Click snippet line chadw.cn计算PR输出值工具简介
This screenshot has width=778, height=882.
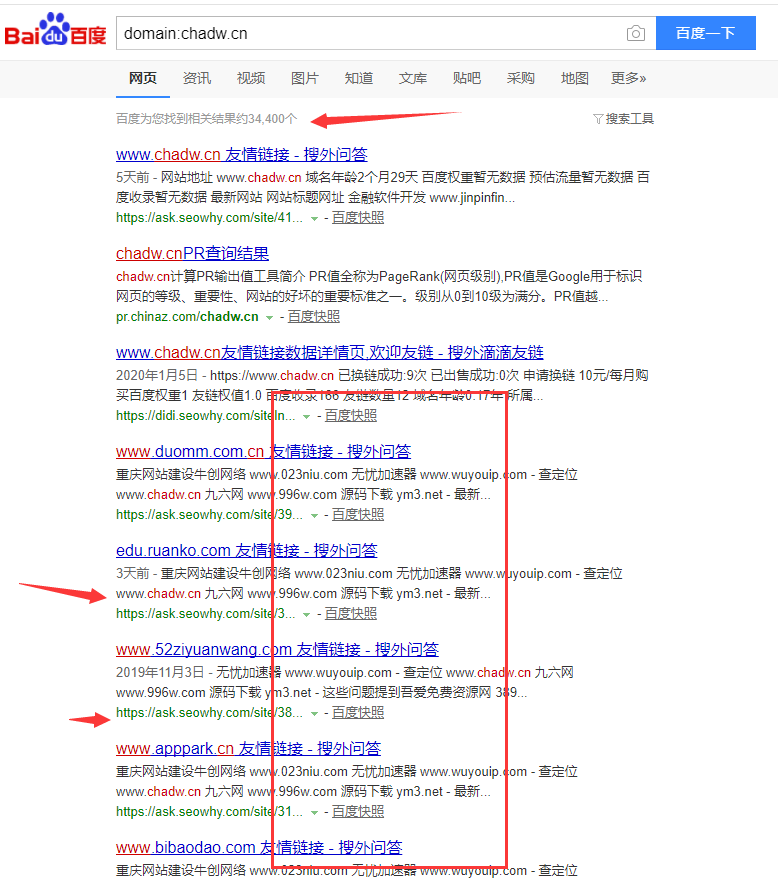click(x=379, y=276)
